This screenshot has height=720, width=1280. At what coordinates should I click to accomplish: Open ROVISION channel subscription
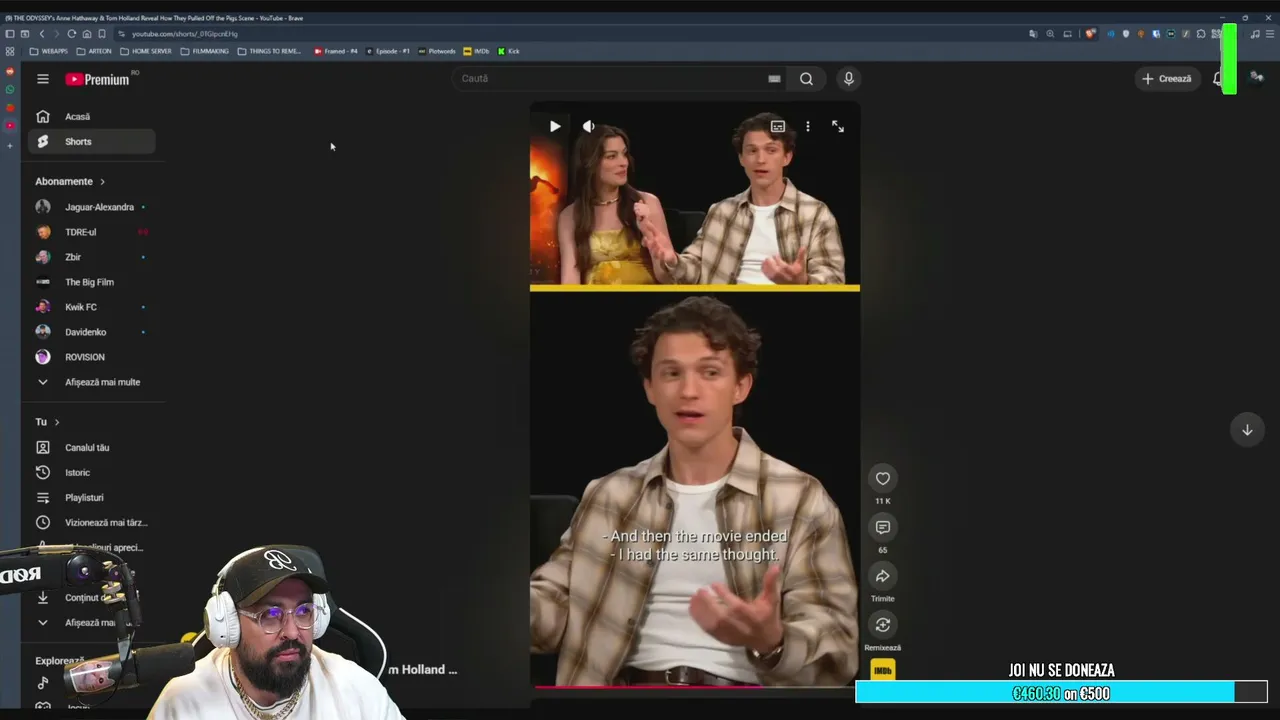[x=91, y=357]
